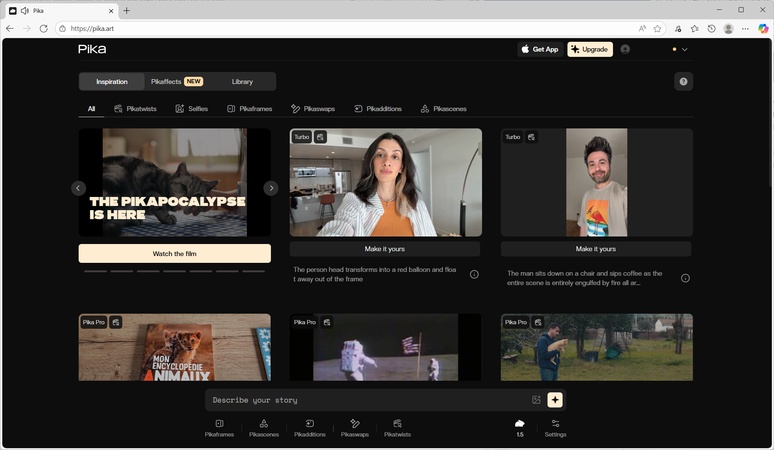Jump to first carousel indicator dash
Viewport: 774px width, 450px height.
[95, 271]
